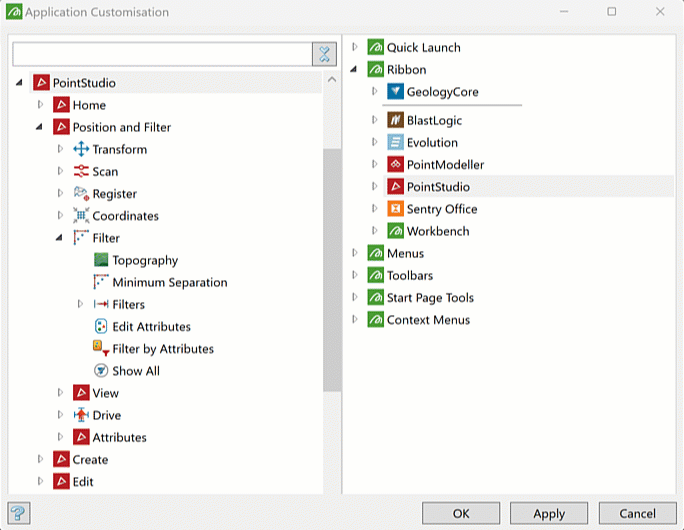This screenshot has width=684, height=530.
Task: Expand the Menus node
Action: tap(355, 253)
